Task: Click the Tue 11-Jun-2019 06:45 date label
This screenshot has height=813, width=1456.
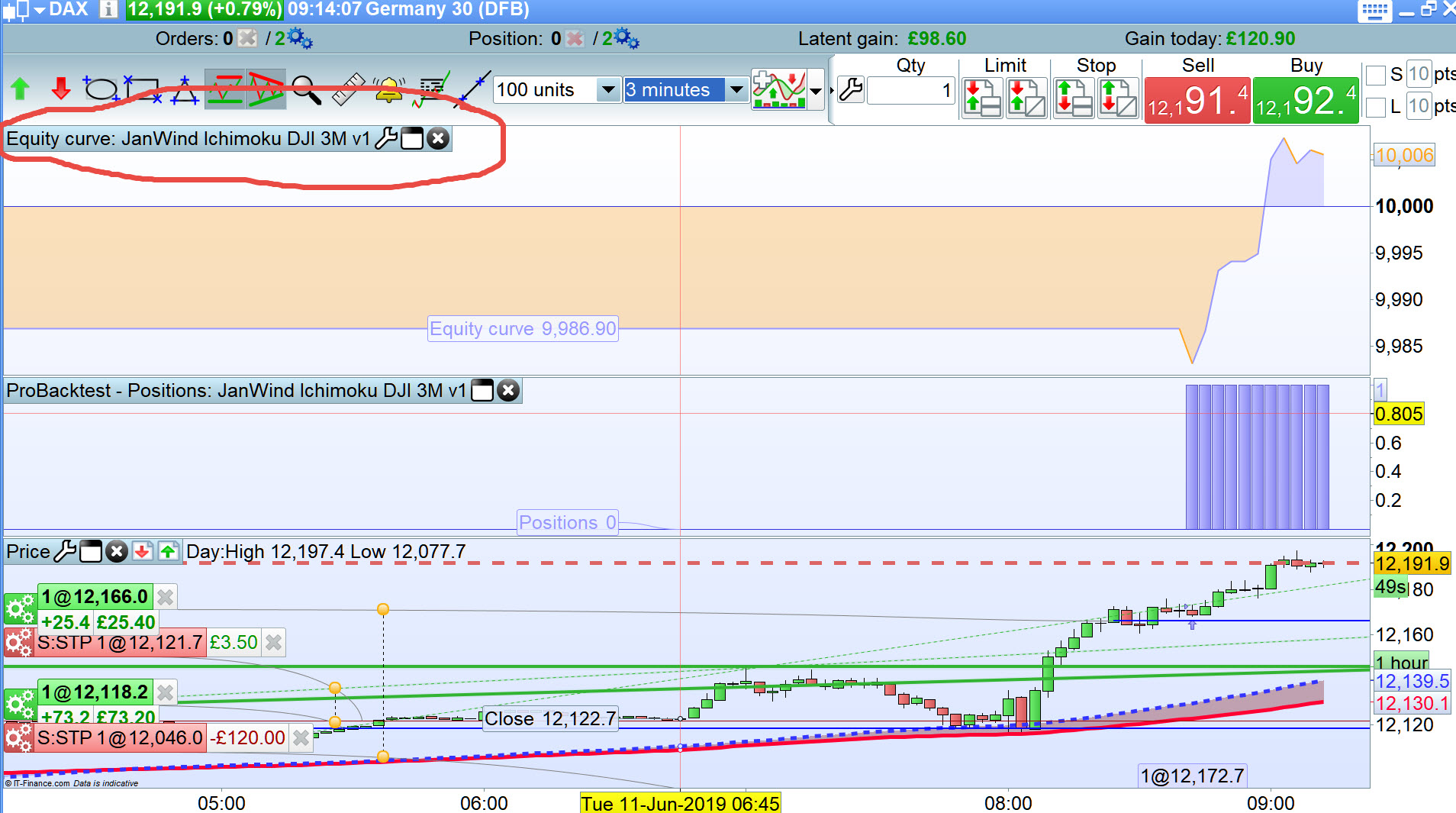Action: coord(680,803)
